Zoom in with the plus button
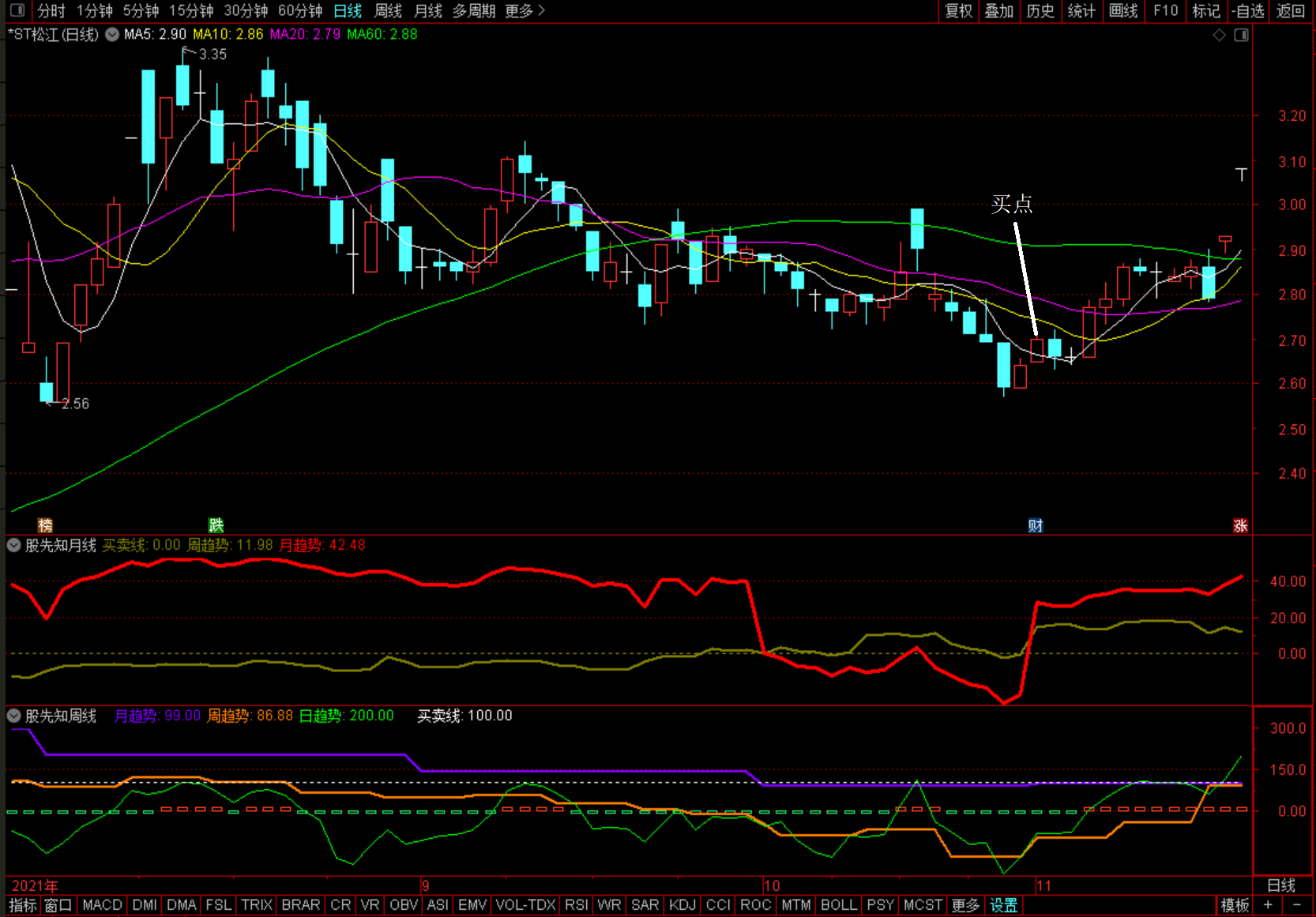 click(x=1269, y=905)
